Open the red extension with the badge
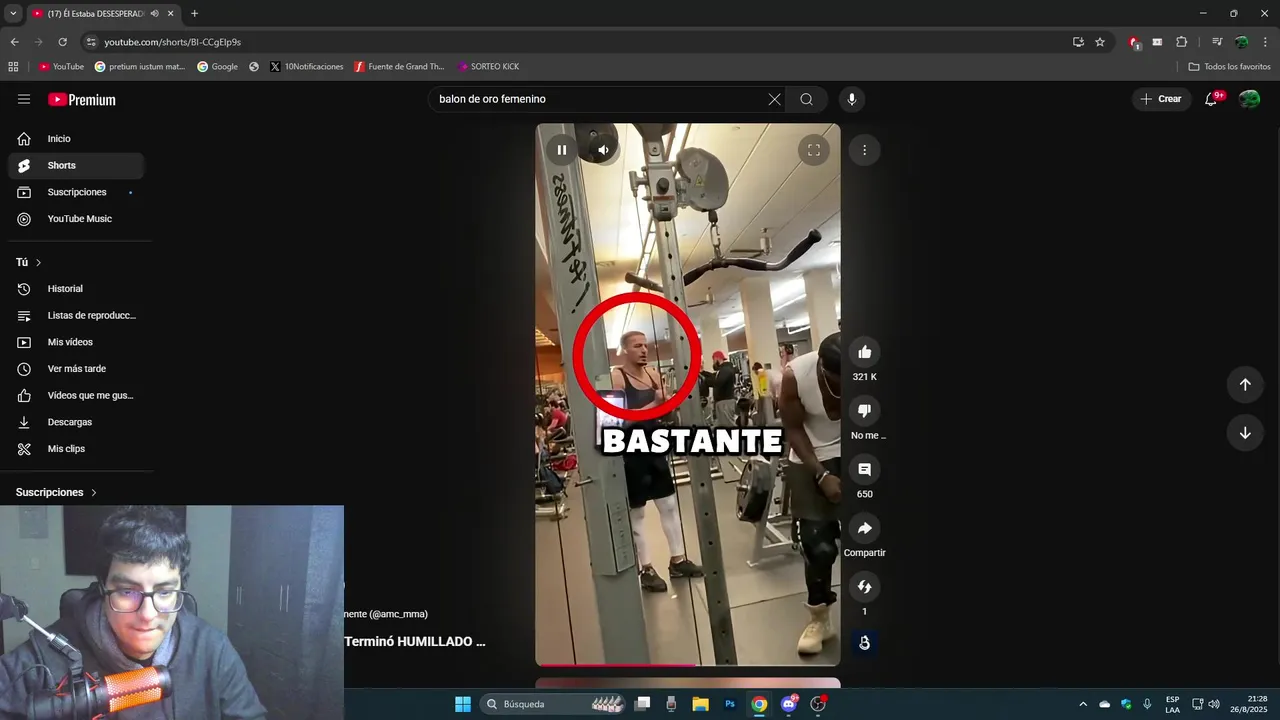 click(1134, 42)
